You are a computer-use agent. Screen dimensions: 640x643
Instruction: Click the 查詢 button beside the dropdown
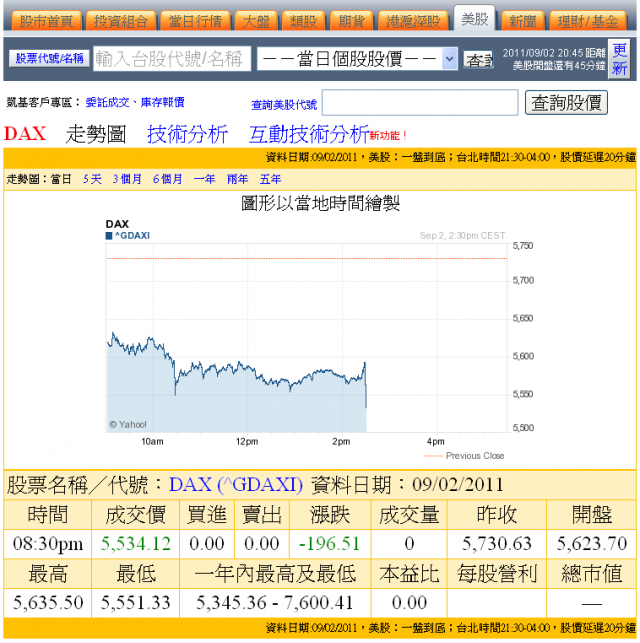pos(478,60)
